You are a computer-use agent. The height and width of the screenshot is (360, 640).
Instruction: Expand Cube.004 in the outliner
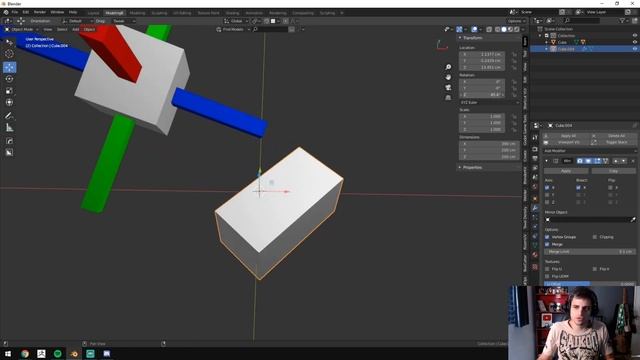[547, 49]
